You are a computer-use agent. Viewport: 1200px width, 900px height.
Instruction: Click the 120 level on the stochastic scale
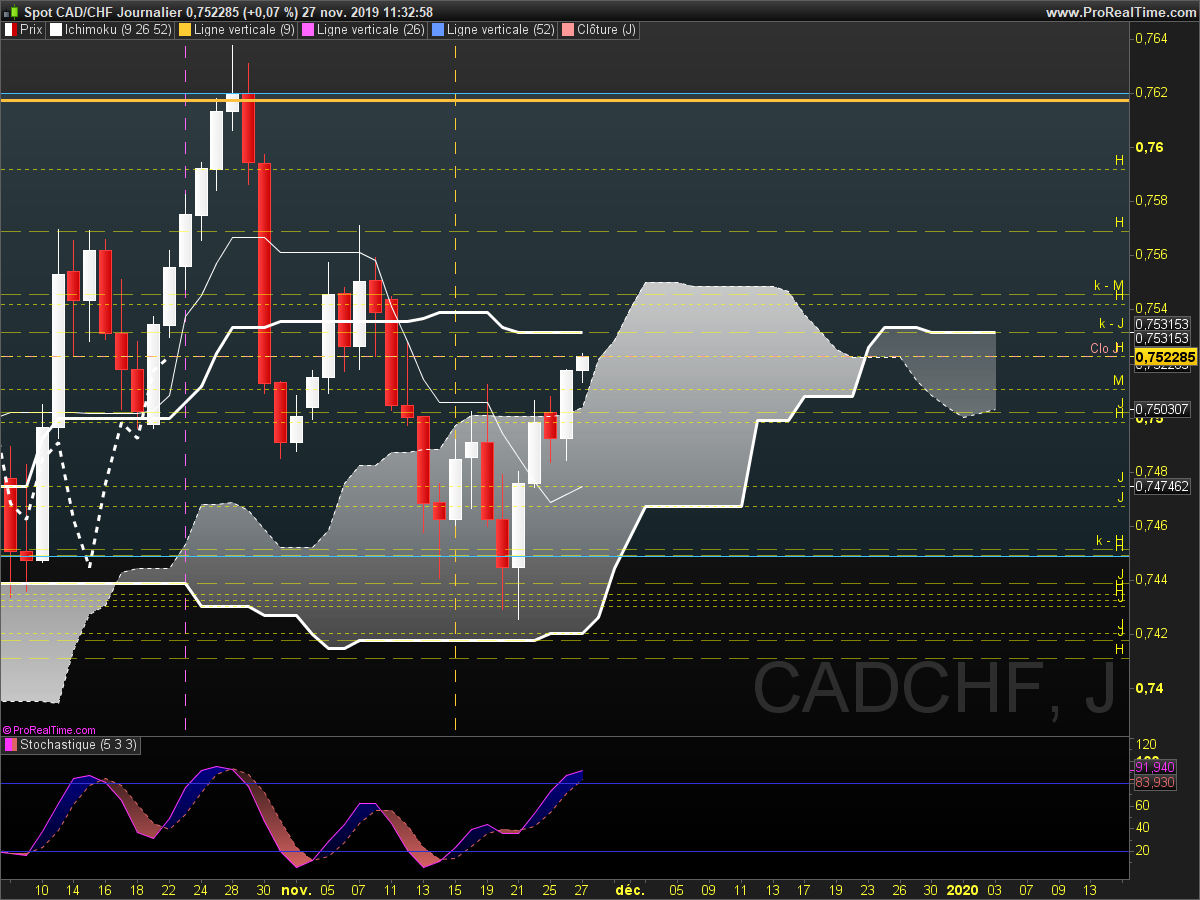(1145, 744)
